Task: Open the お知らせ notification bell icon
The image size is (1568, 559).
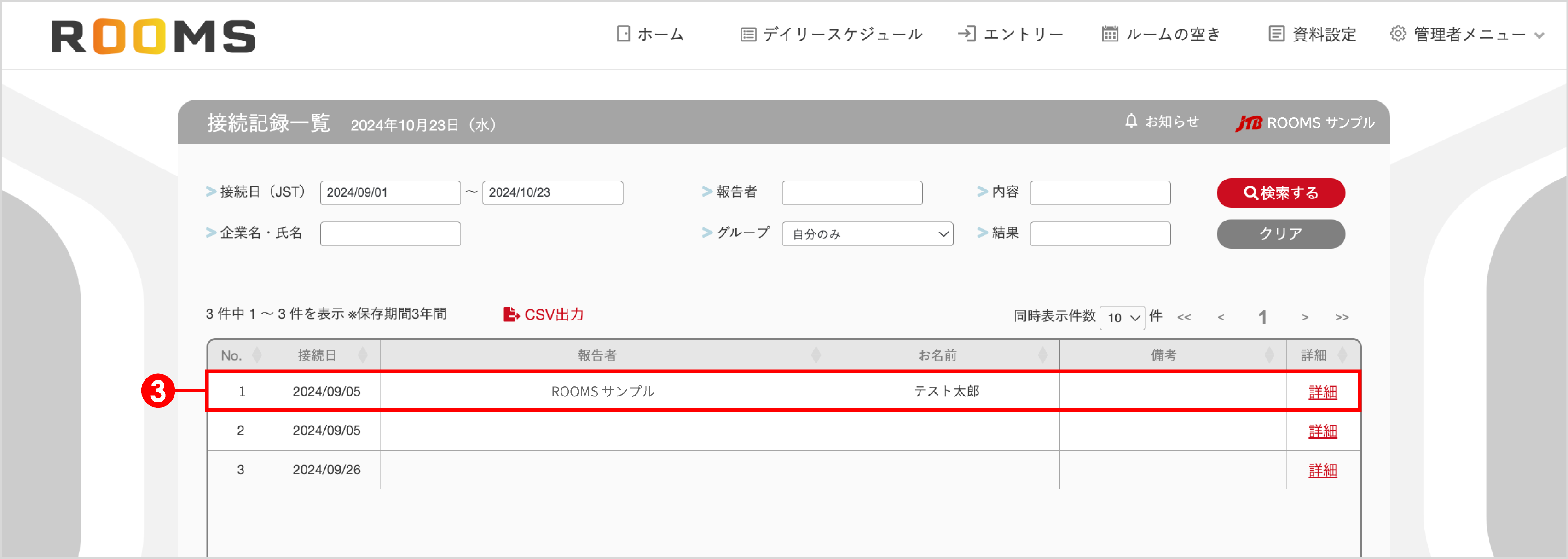Action: (x=1131, y=121)
